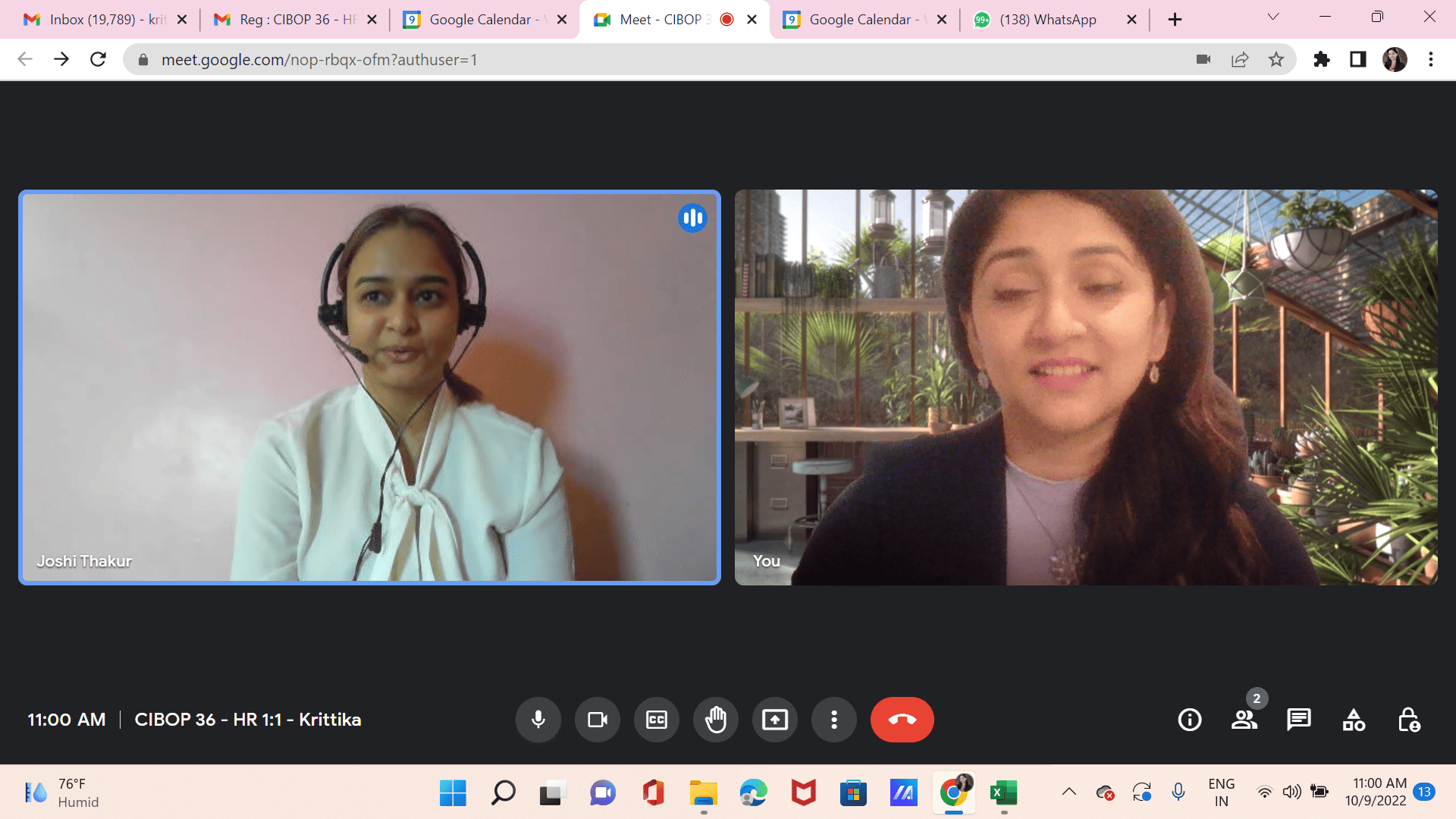Reload the Meet page
The height and width of the screenshot is (819, 1456).
tap(98, 59)
